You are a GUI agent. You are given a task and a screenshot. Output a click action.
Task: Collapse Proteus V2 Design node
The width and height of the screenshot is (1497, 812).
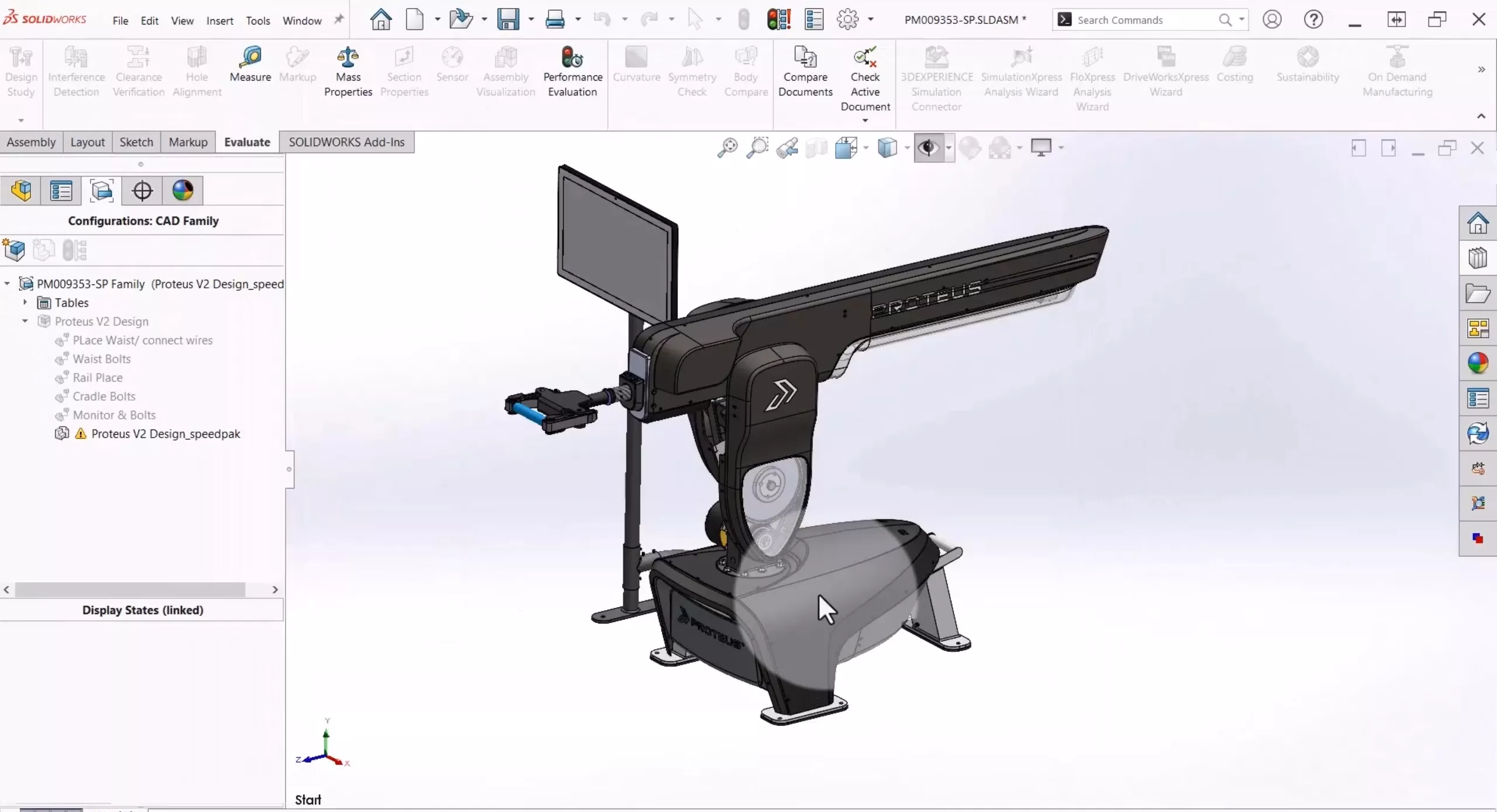[25, 321]
